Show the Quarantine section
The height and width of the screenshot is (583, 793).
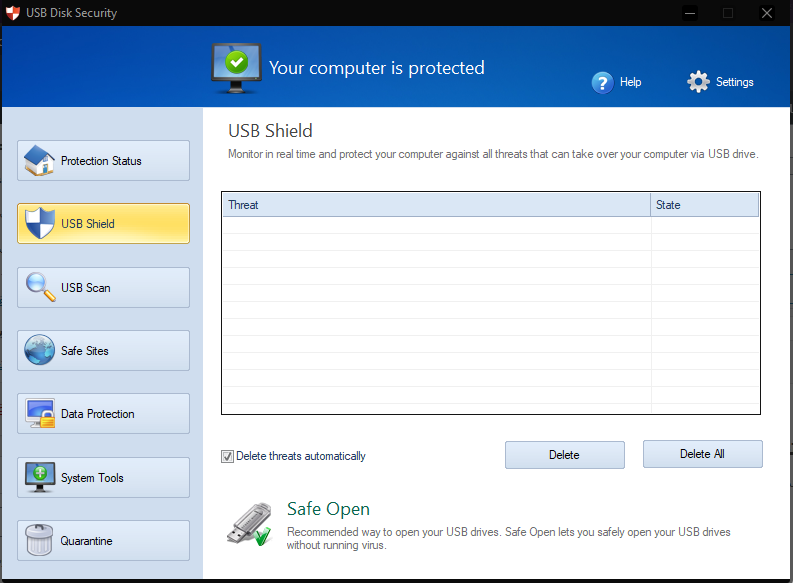click(x=103, y=541)
